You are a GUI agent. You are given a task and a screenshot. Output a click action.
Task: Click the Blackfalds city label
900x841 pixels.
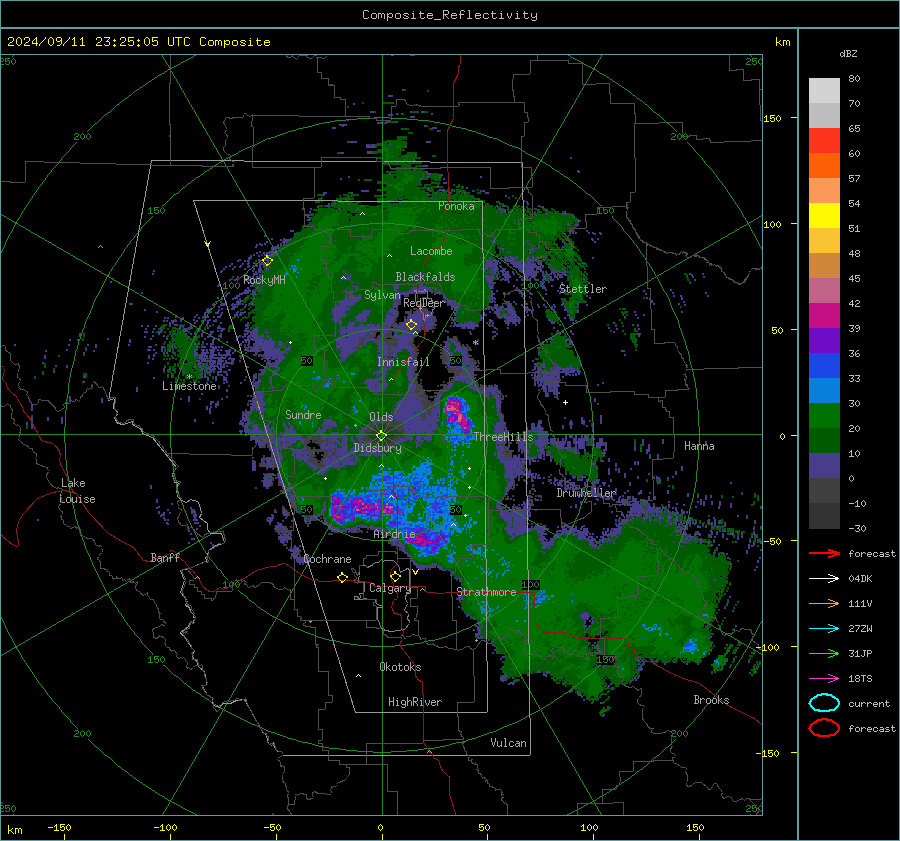(425, 277)
